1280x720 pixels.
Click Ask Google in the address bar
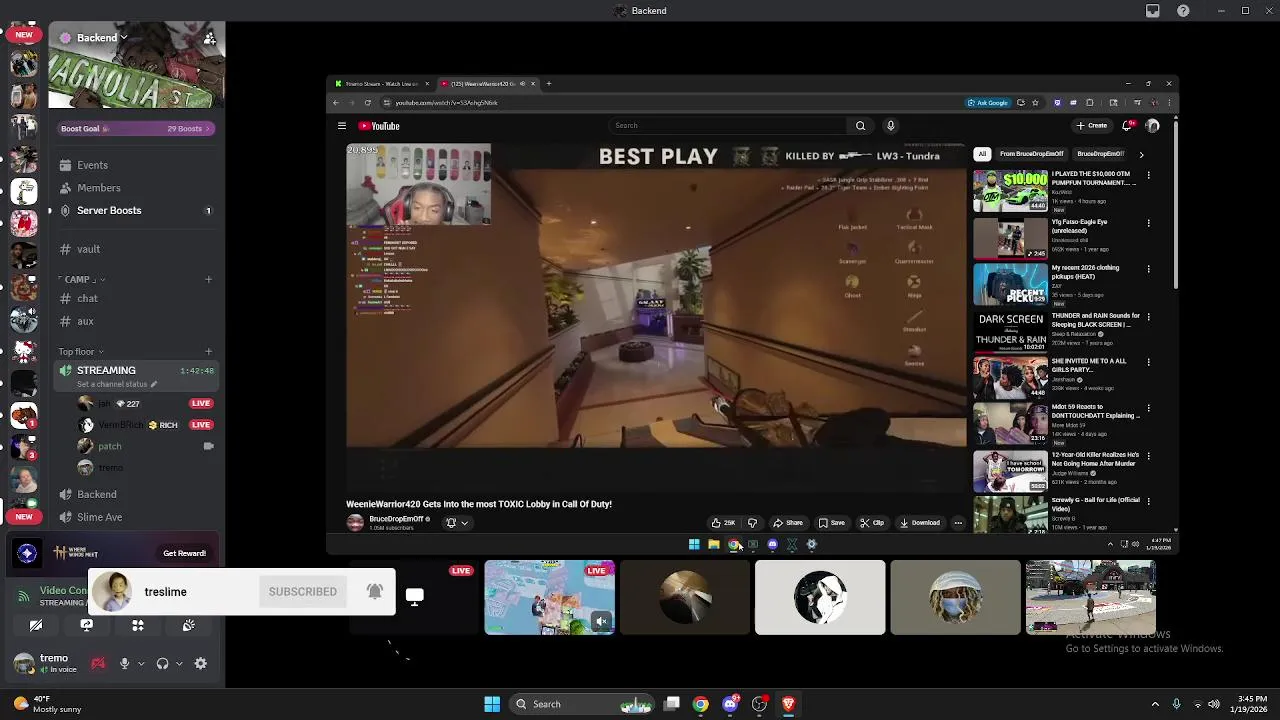(x=988, y=103)
